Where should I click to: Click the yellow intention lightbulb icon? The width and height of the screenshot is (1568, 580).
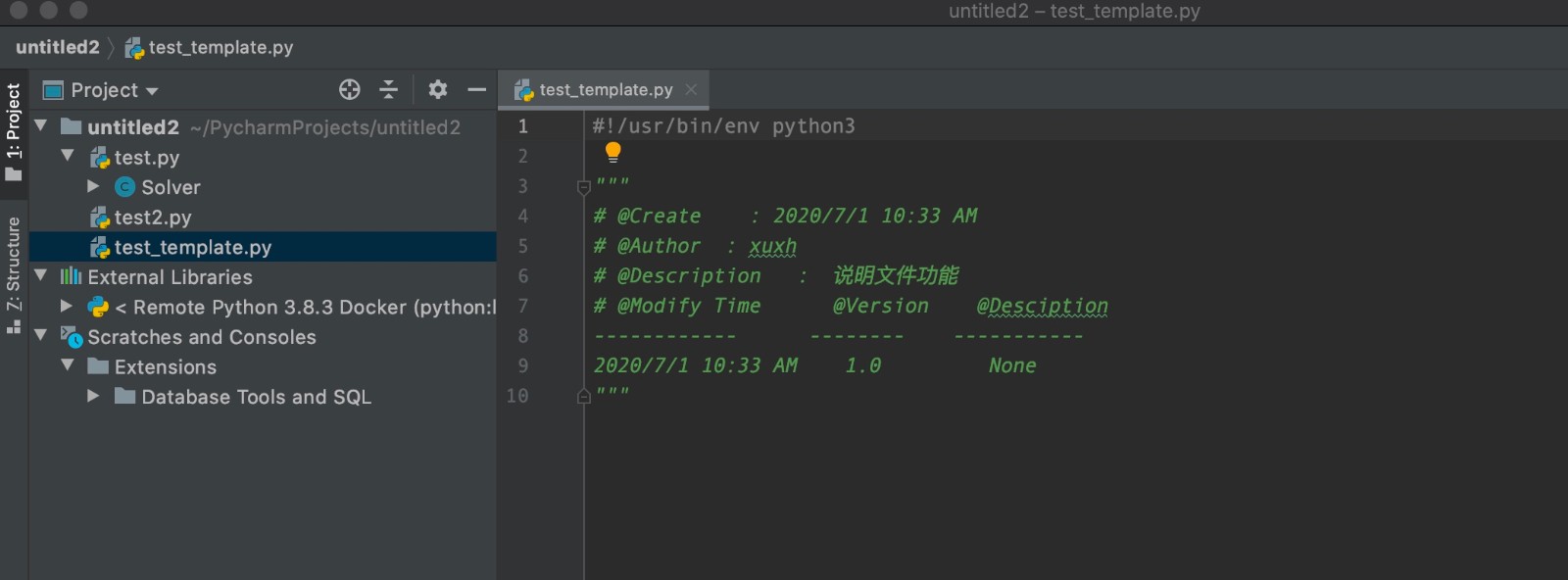tap(613, 152)
